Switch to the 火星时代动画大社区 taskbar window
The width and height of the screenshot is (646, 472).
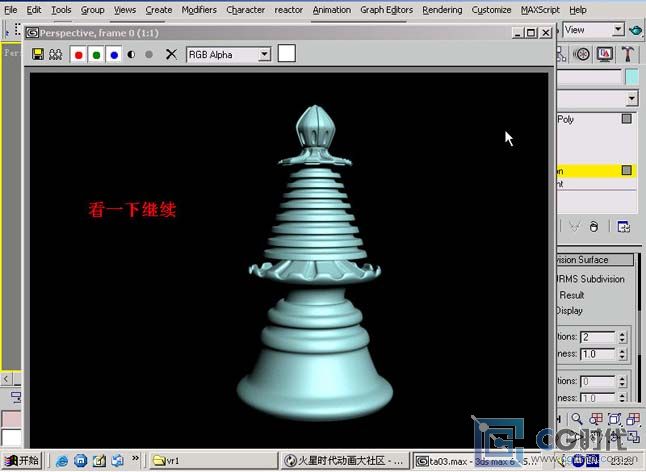(344, 460)
